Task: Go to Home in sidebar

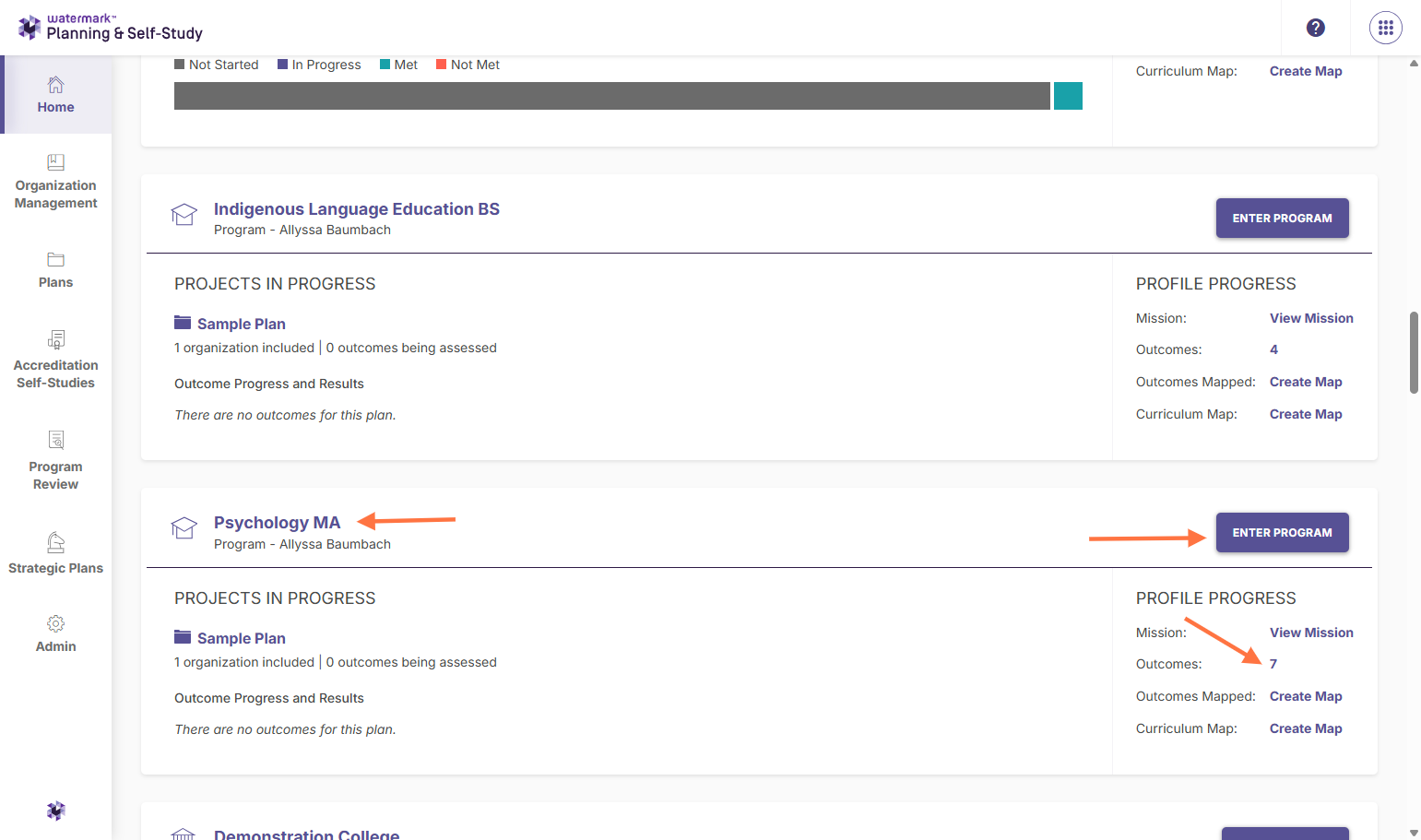Action: (x=55, y=95)
